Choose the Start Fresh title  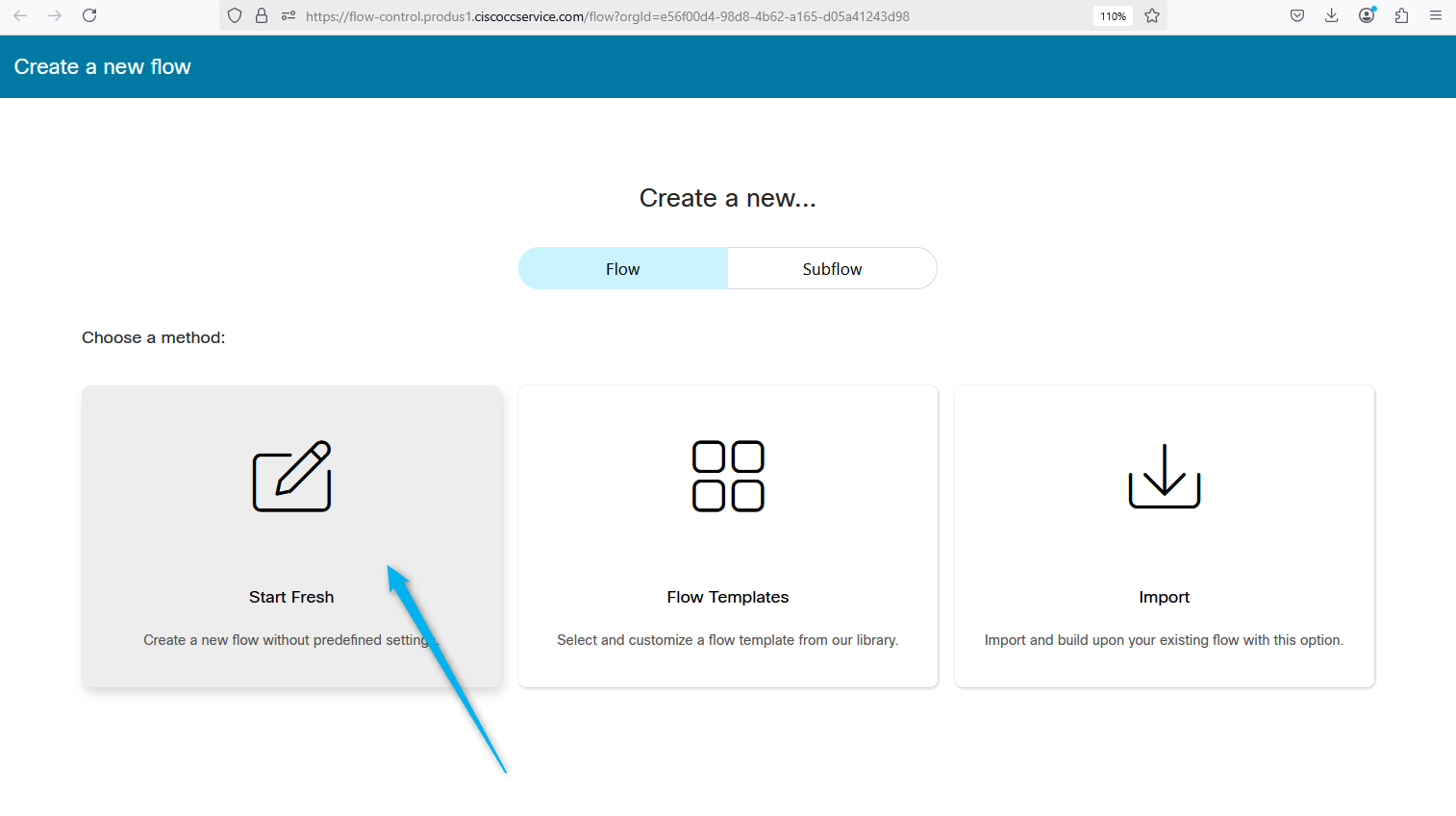[291, 597]
